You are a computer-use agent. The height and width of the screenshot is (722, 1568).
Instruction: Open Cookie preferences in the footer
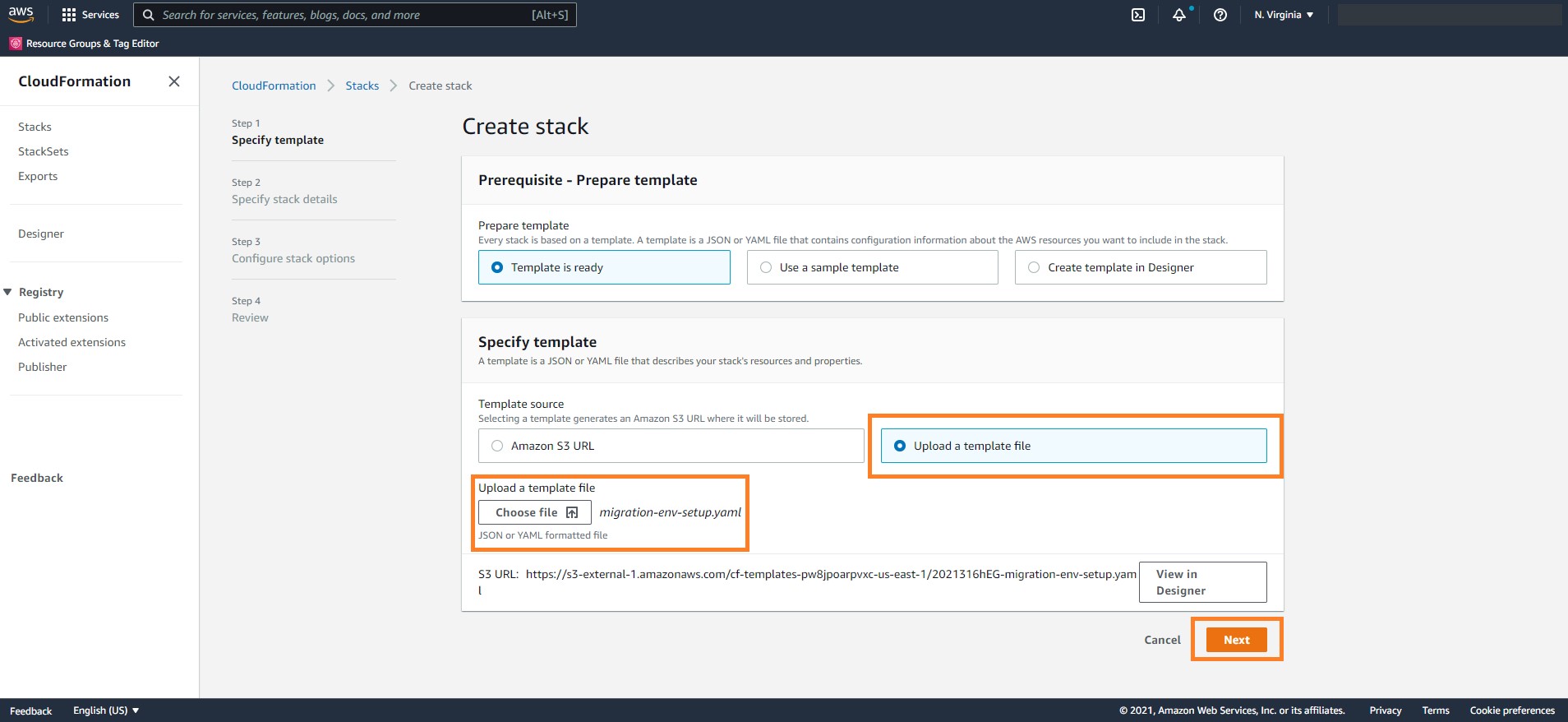[1512, 710]
